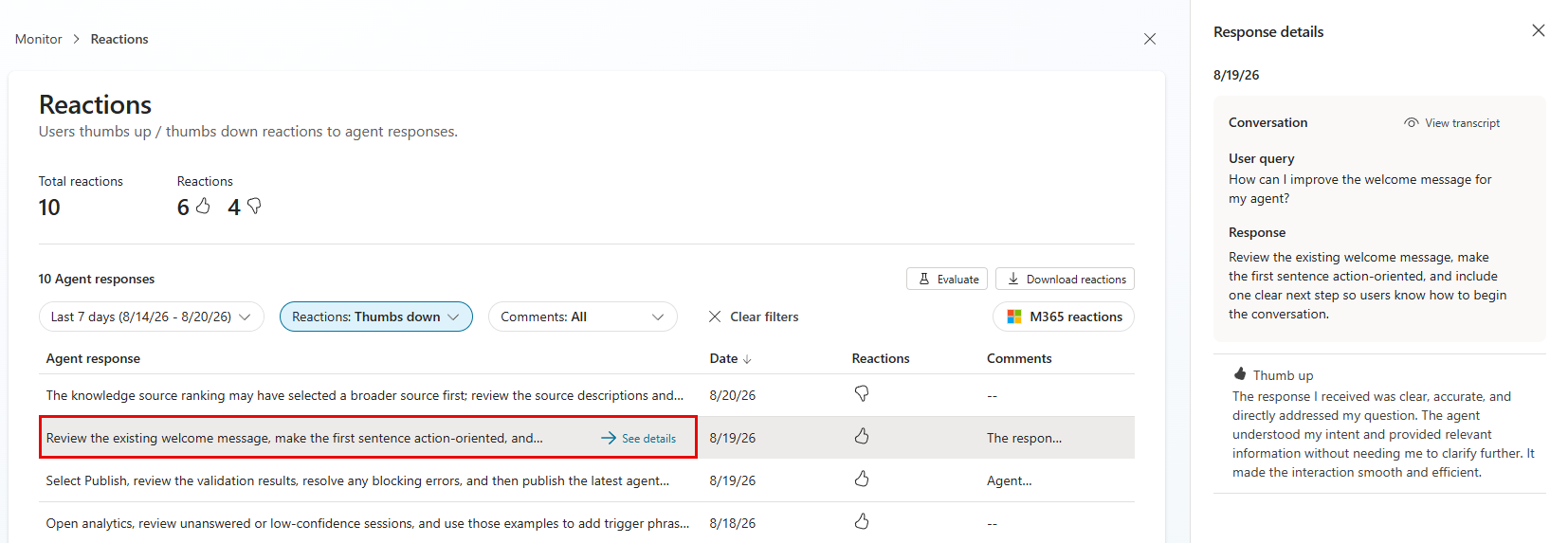This screenshot has height=543, width=1568.
Task: Click the 8/19/26 date in Response details
Action: (x=1236, y=75)
